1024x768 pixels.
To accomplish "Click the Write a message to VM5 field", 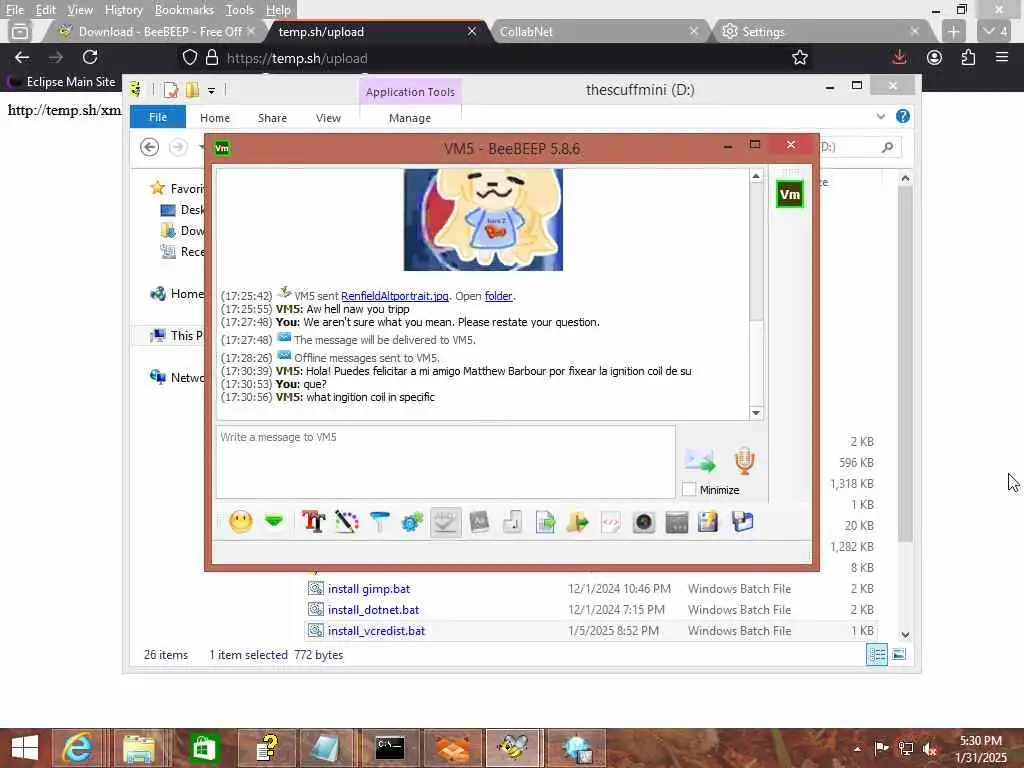I will tap(445, 462).
